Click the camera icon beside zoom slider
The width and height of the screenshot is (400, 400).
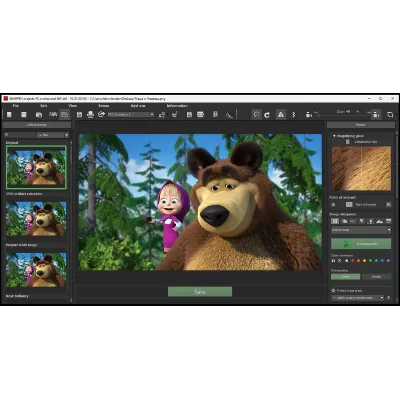tap(309, 115)
